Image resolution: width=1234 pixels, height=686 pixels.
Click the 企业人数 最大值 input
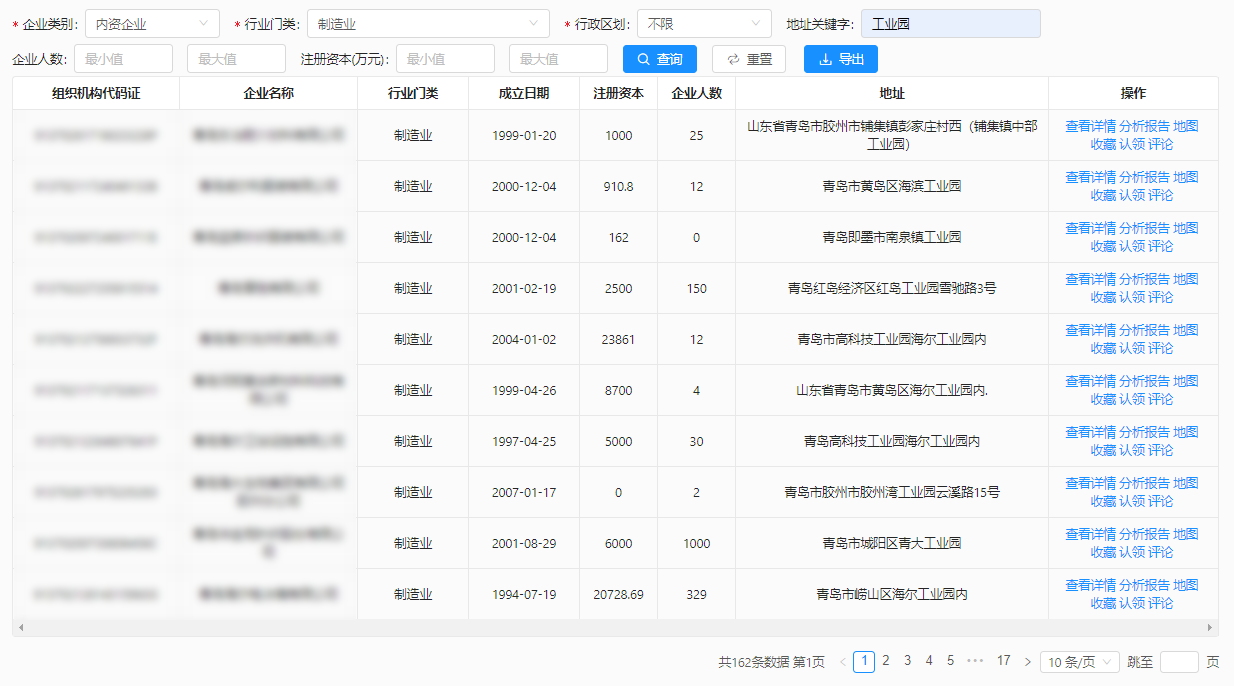236,59
